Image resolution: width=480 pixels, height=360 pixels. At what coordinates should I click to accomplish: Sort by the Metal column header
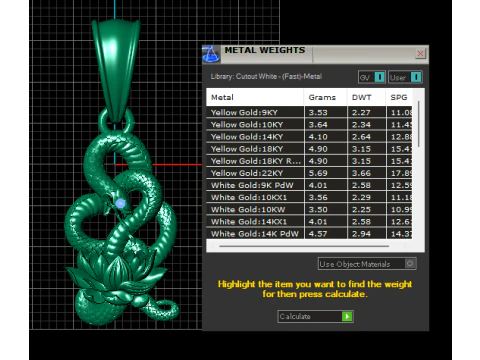coord(255,97)
